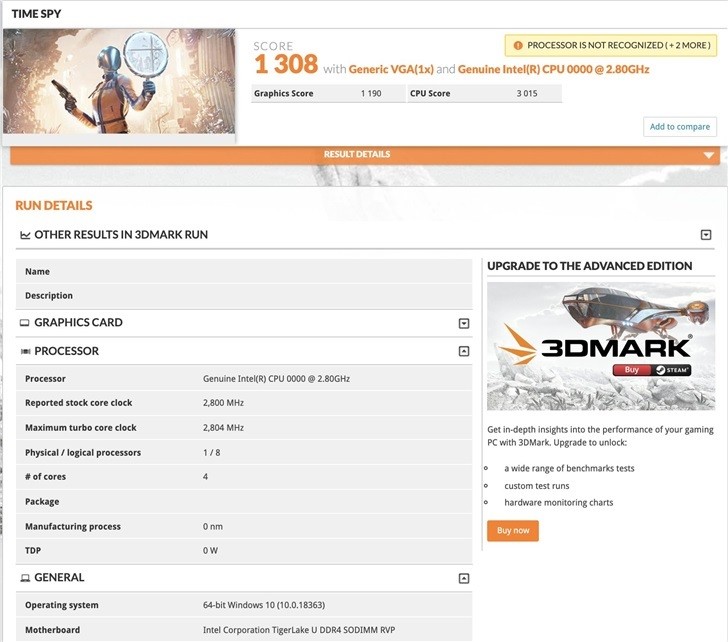Select the 2,800 MHz stock clock value
The width and height of the screenshot is (728, 642).
(x=223, y=403)
